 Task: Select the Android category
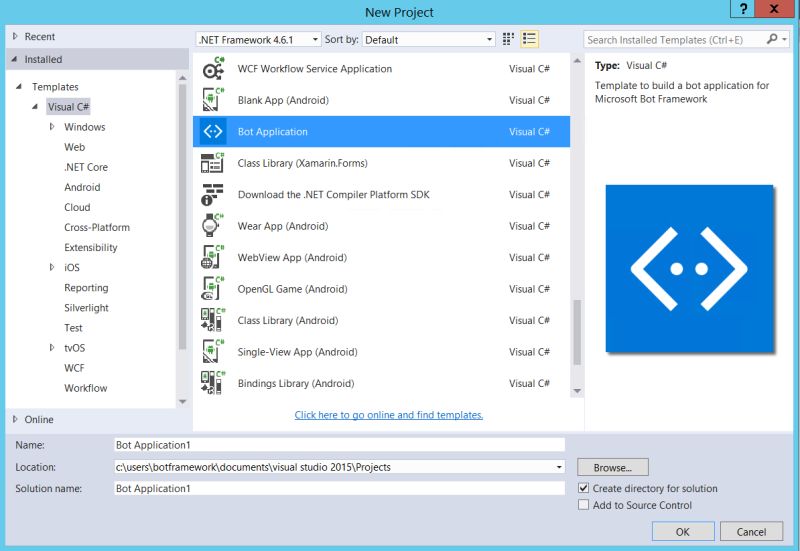pos(82,187)
